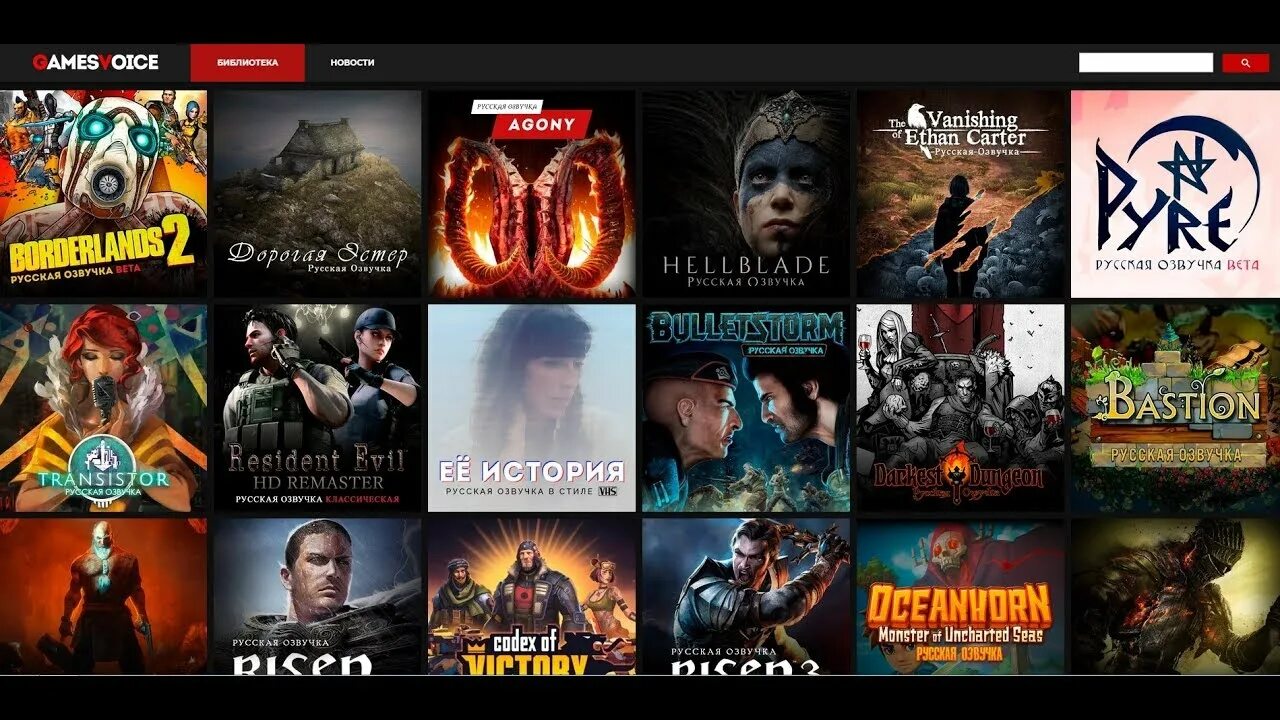Viewport: 1280px width, 720px height.
Task: Open the Risen 3 game tile
Action: click(x=746, y=596)
